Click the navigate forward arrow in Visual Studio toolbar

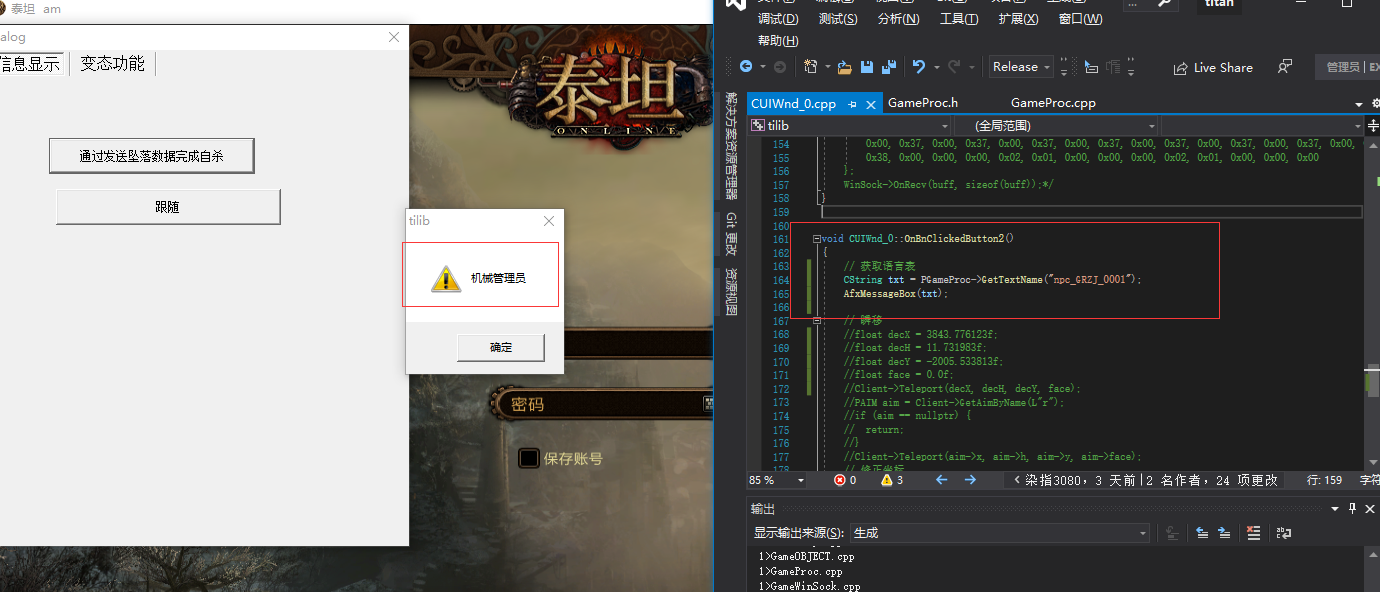tap(779, 67)
